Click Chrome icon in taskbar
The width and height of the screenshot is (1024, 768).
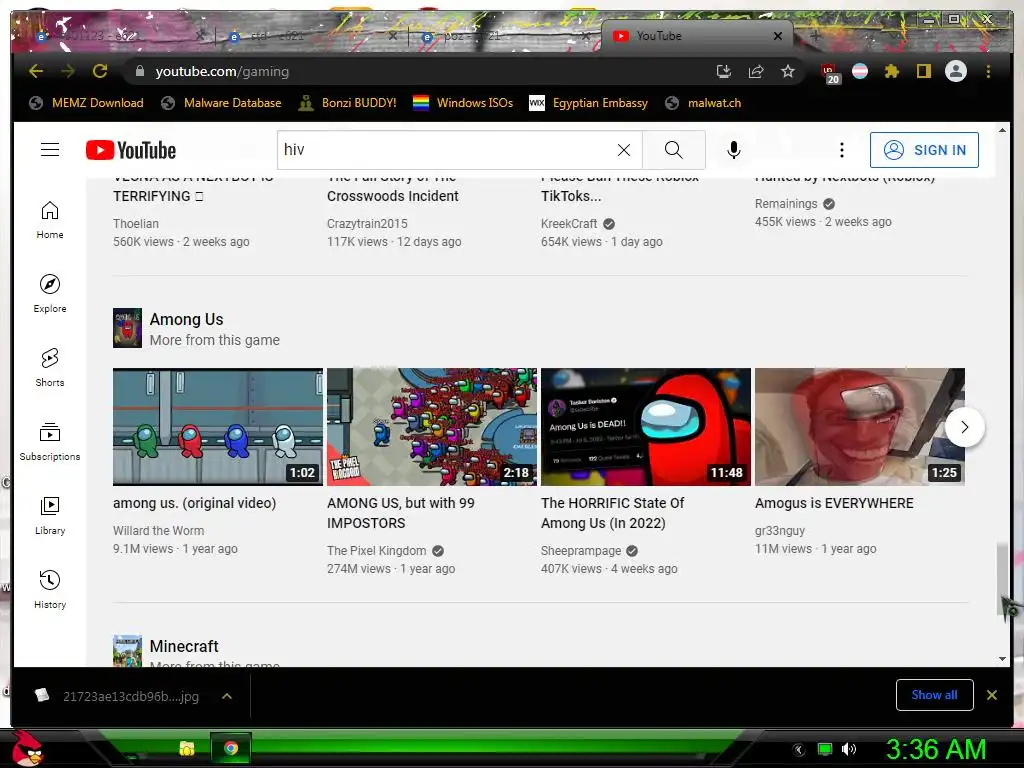click(x=230, y=748)
